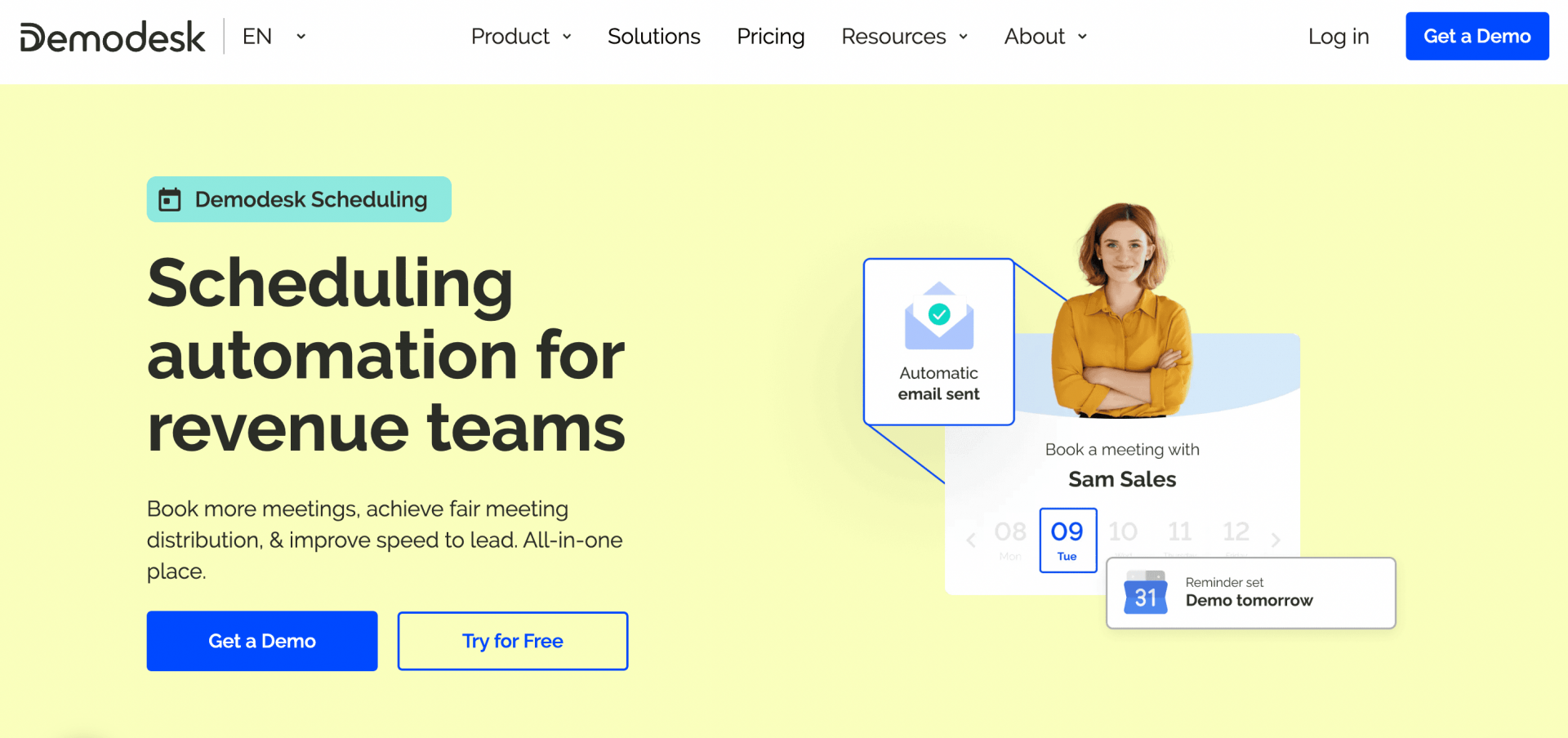Click the left arrow in the date picker
1568x738 pixels.
point(970,540)
